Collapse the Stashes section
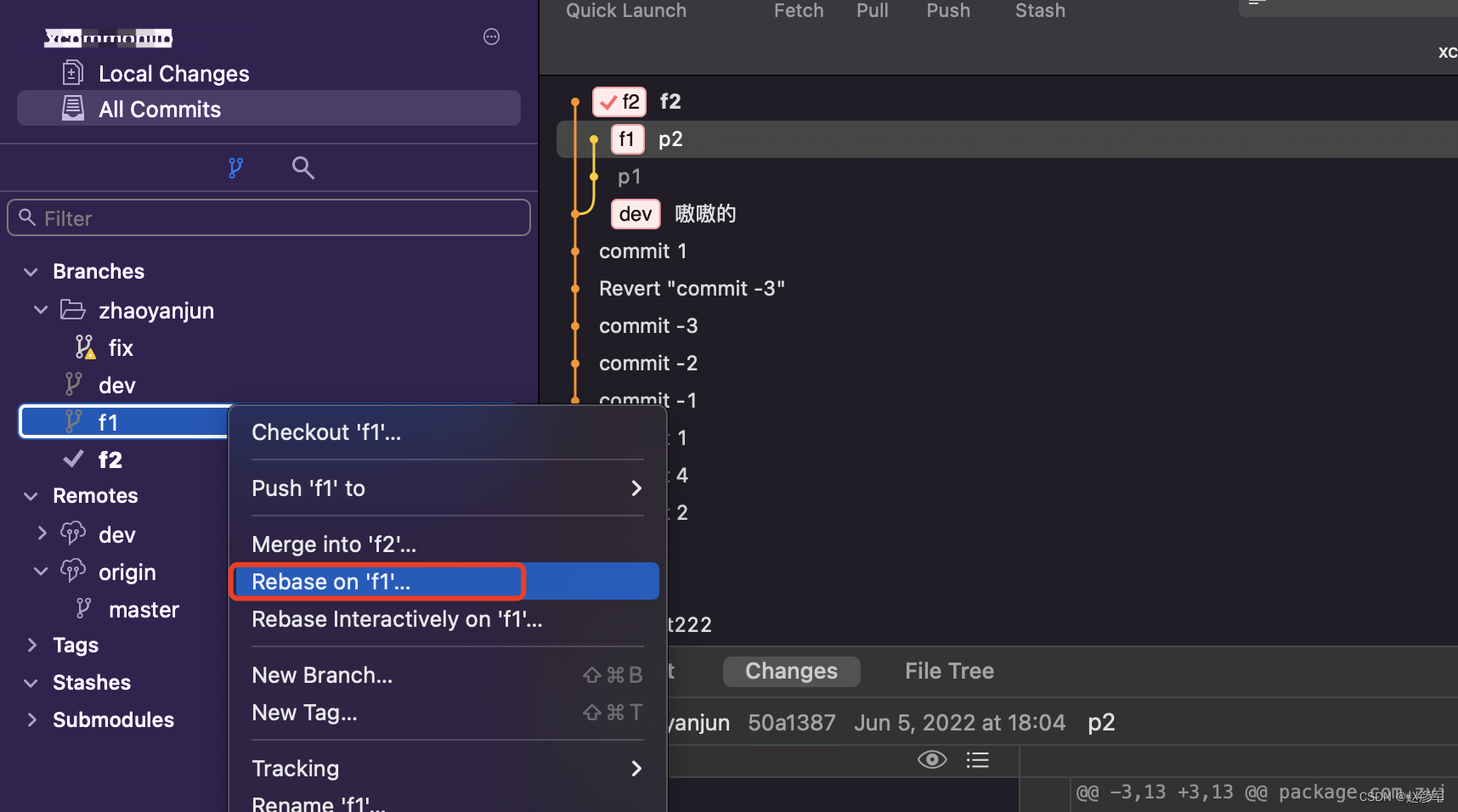 31,683
